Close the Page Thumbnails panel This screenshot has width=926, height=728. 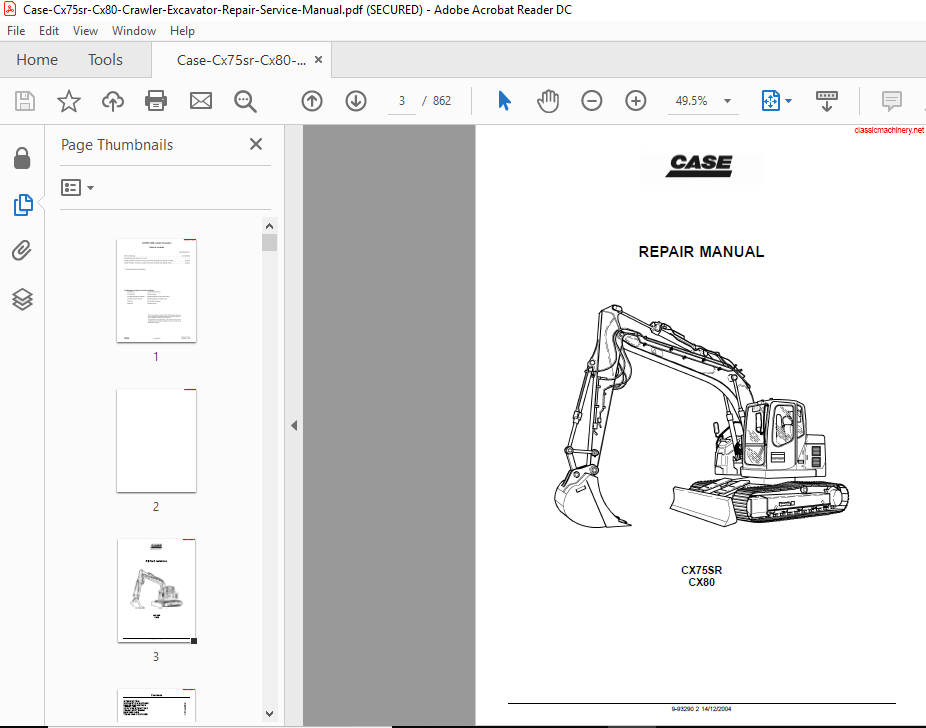click(256, 144)
